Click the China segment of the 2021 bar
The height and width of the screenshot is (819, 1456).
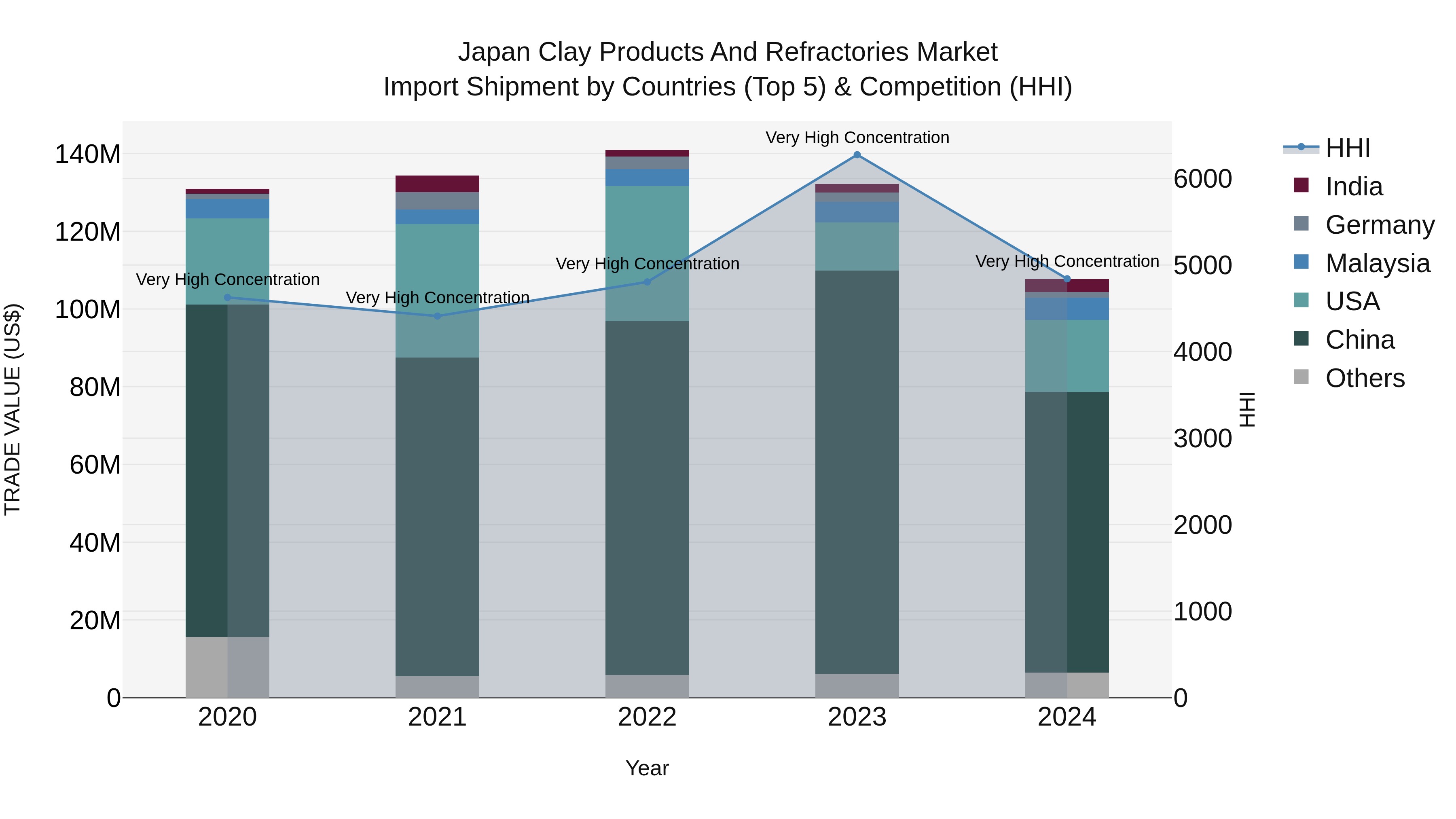pos(438,516)
